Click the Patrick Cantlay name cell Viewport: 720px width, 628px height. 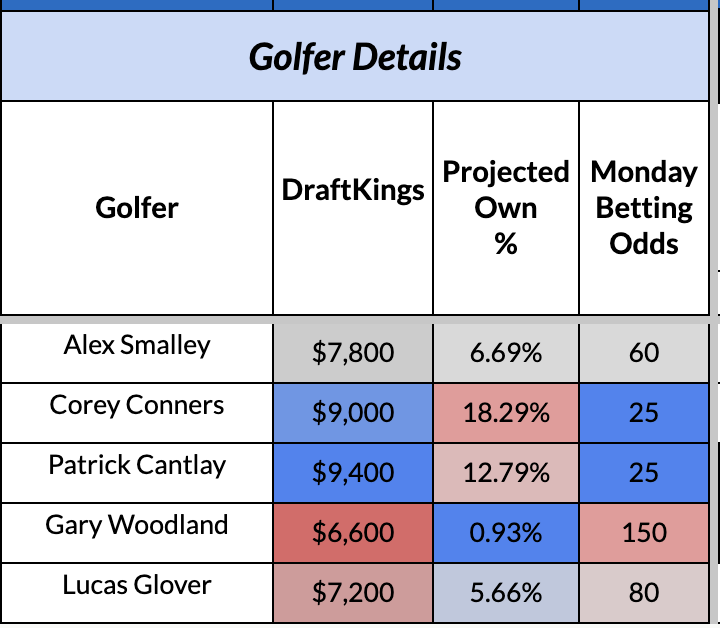(x=137, y=466)
